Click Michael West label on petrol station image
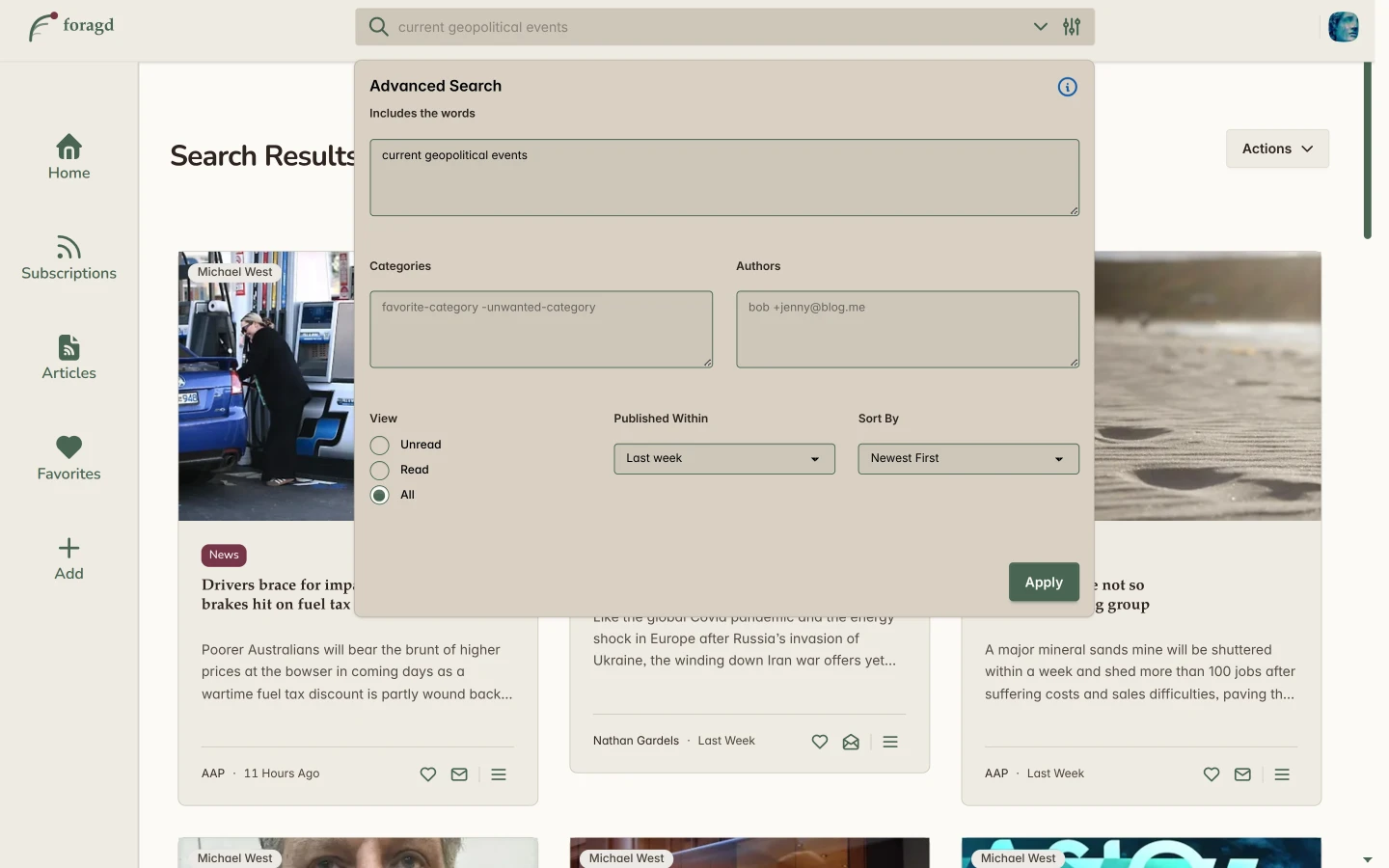Screen dimensions: 1389x868 tap(234, 273)
